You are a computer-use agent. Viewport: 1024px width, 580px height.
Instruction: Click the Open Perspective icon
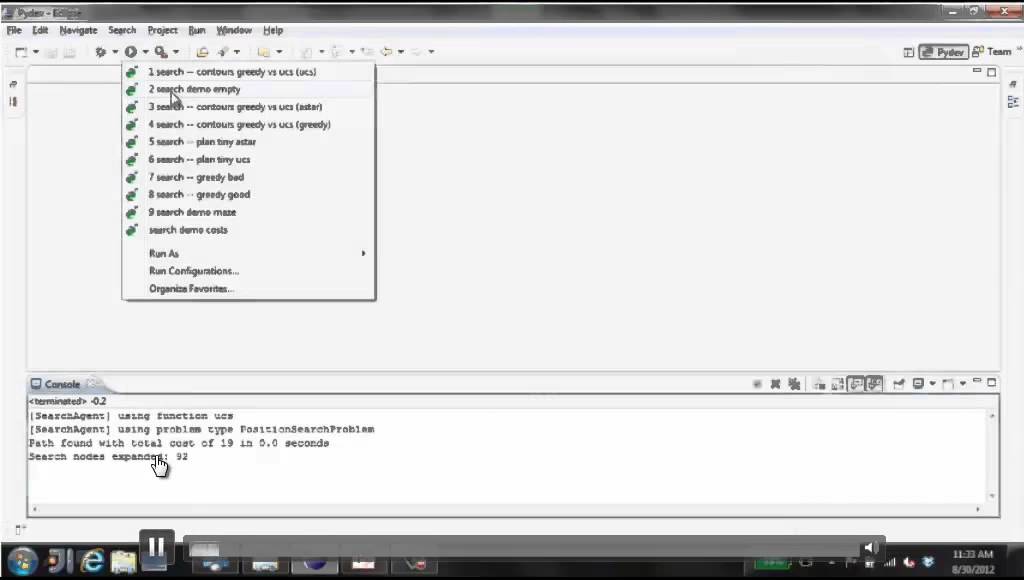[x=908, y=52]
